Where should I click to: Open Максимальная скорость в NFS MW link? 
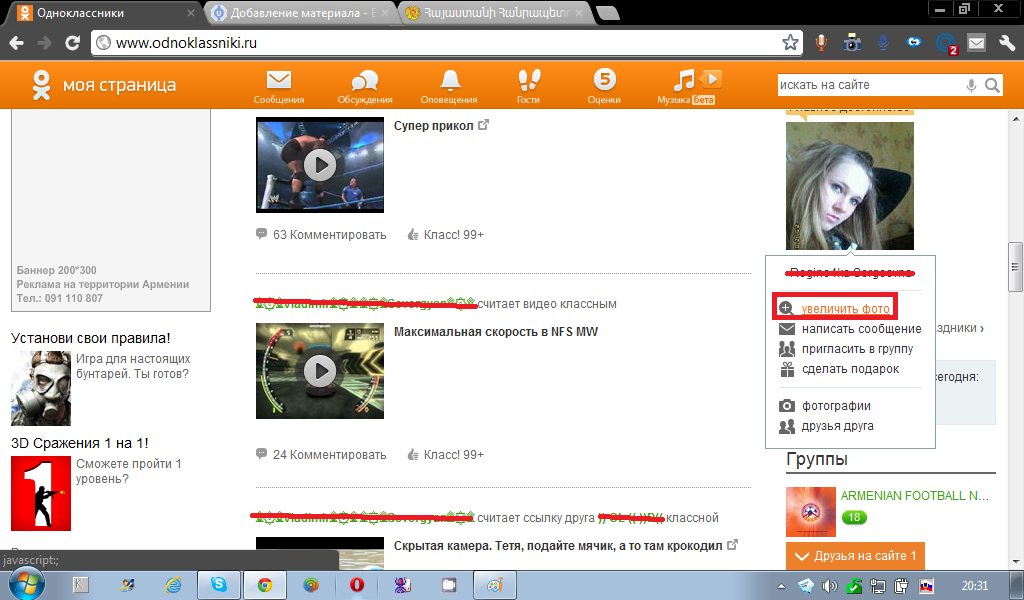[496, 332]
